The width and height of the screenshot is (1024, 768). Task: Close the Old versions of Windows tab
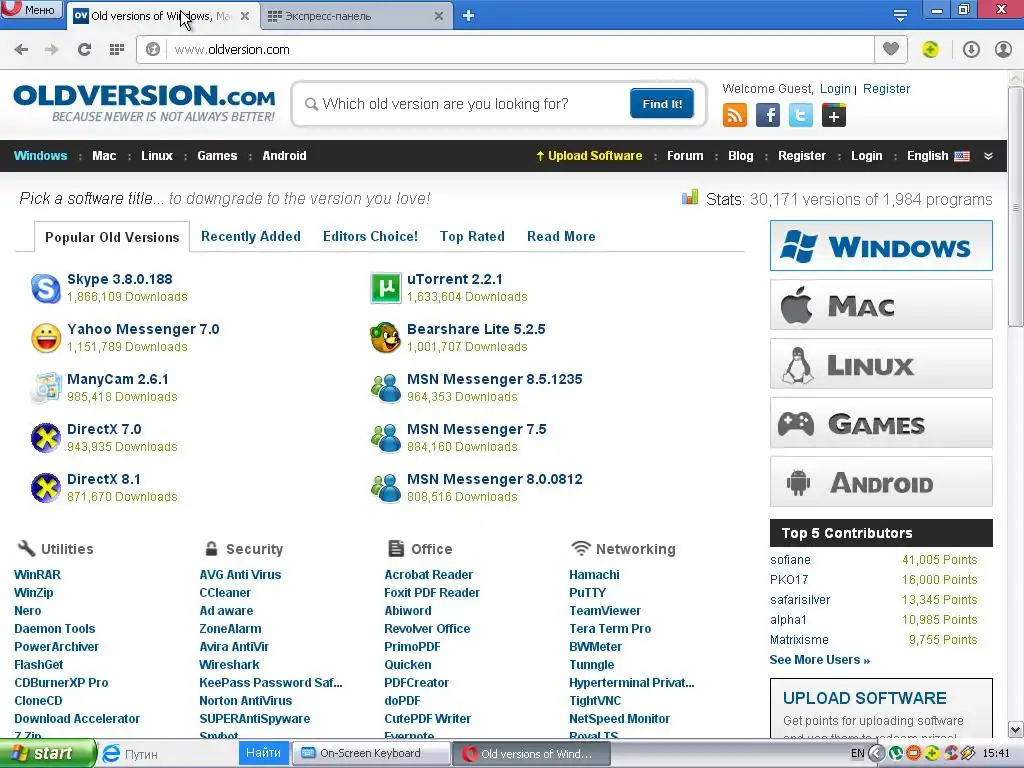pos(245,16)
